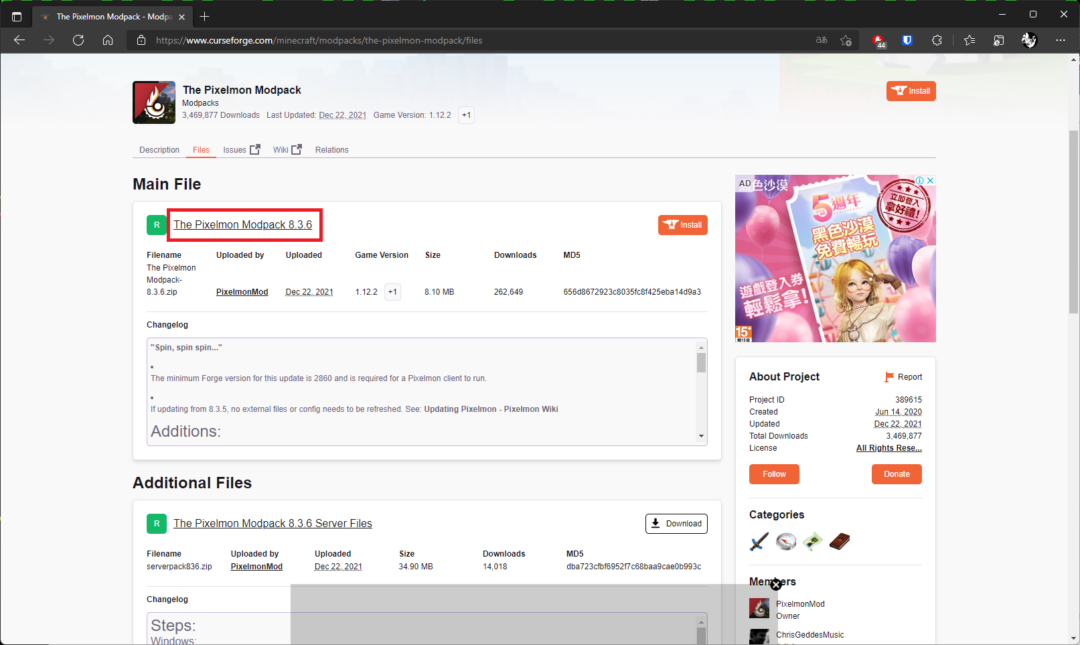This screenshot has width=1080, height=645.
Task: Open PixelmonMod owner member profile
Action: coord(800,604)
